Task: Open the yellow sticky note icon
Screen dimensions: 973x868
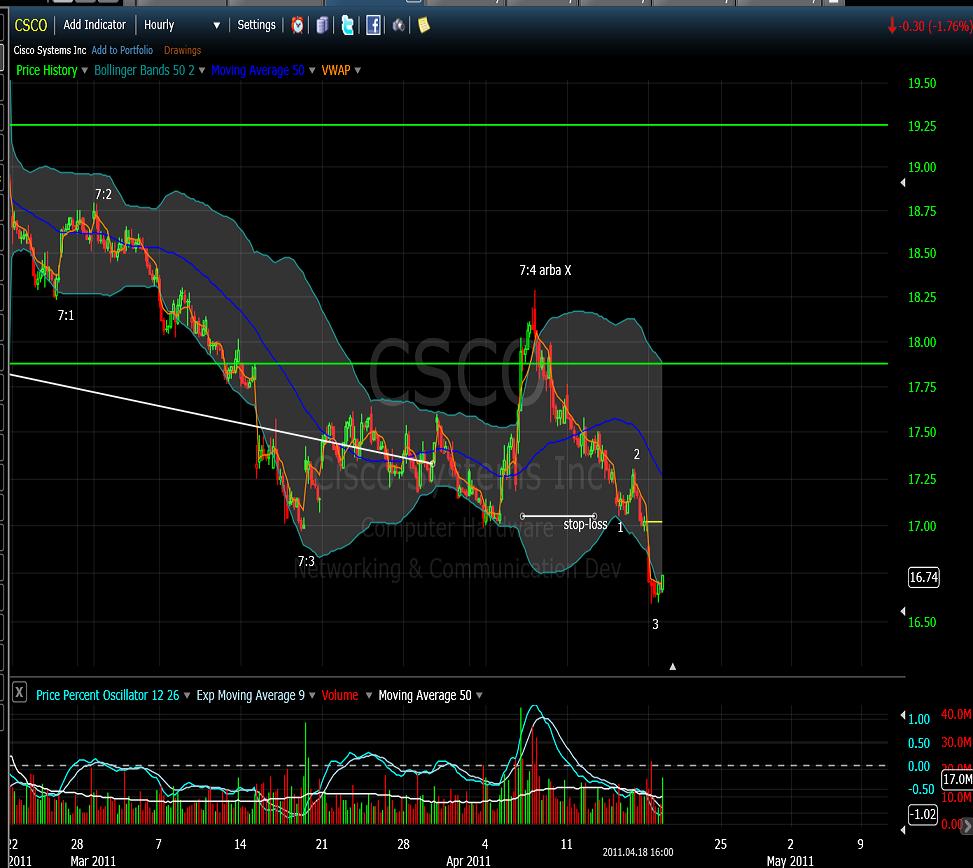Action: tap(424, 25)
